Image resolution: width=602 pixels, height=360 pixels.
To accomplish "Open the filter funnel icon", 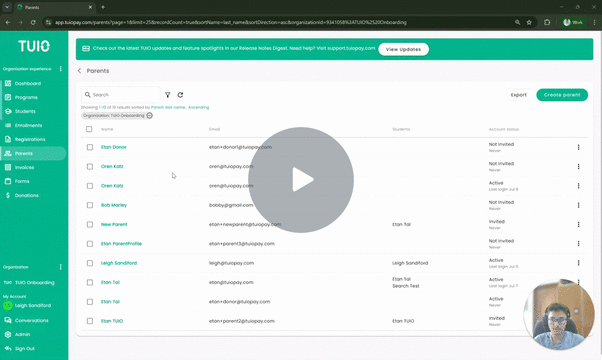I will click(x=168, y=95).
